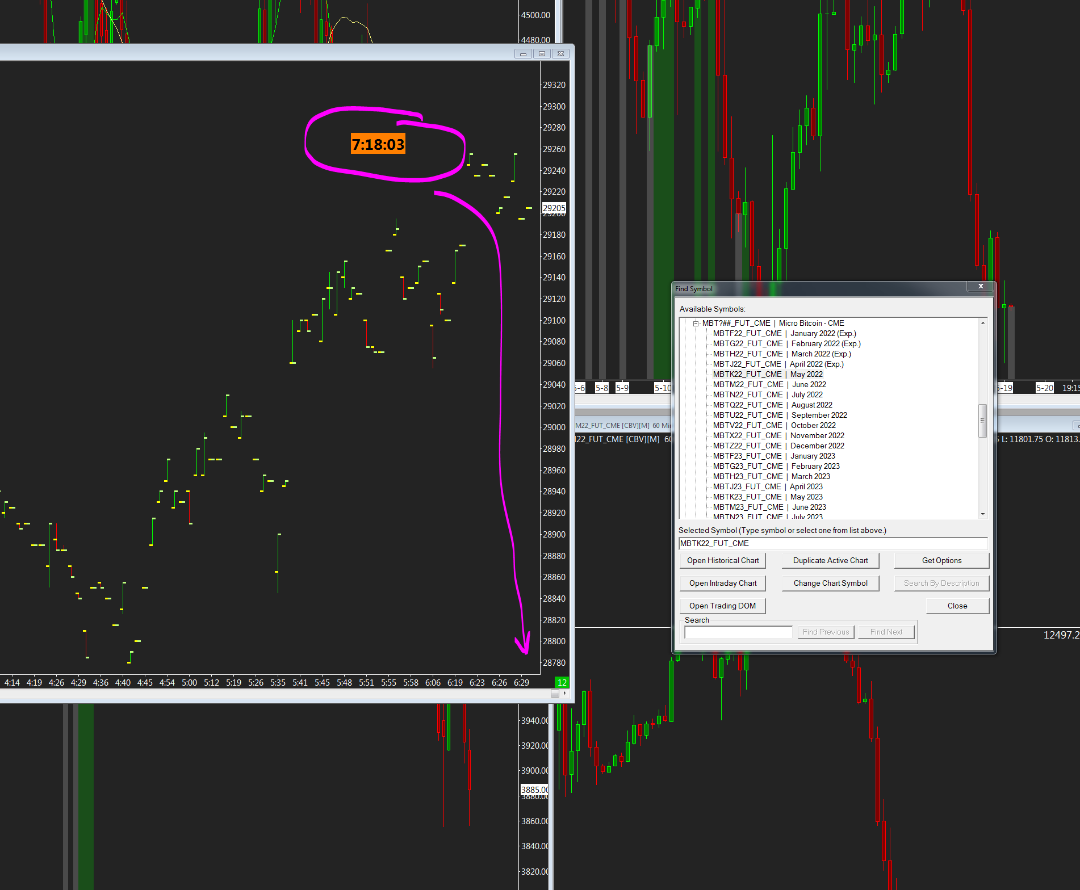Click up arrow of symbol list scrollbar
This screenshot has width=1080, height=890.
[983, 322]
